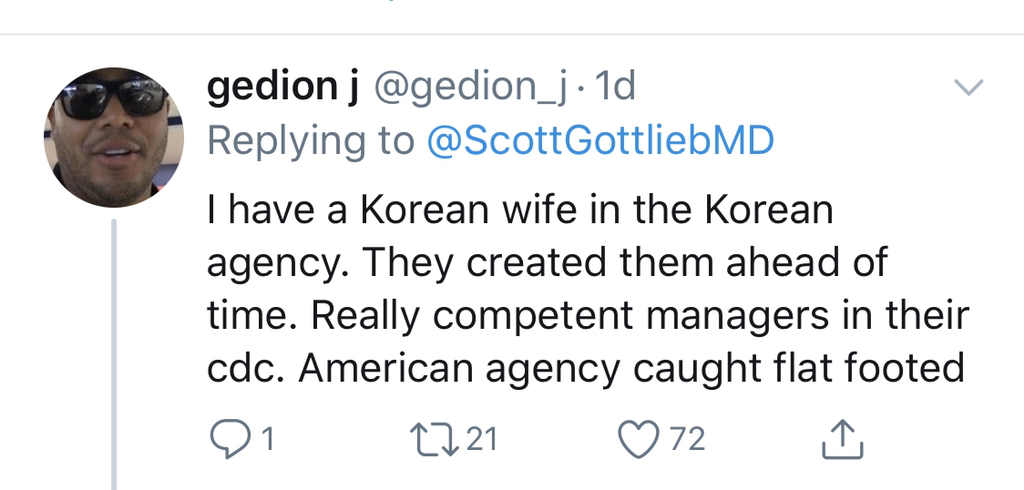Viewport: 1024px width, 490px height.
Task: Tap the line "agency. They created them ahead of"
Action: pos(546,265)
